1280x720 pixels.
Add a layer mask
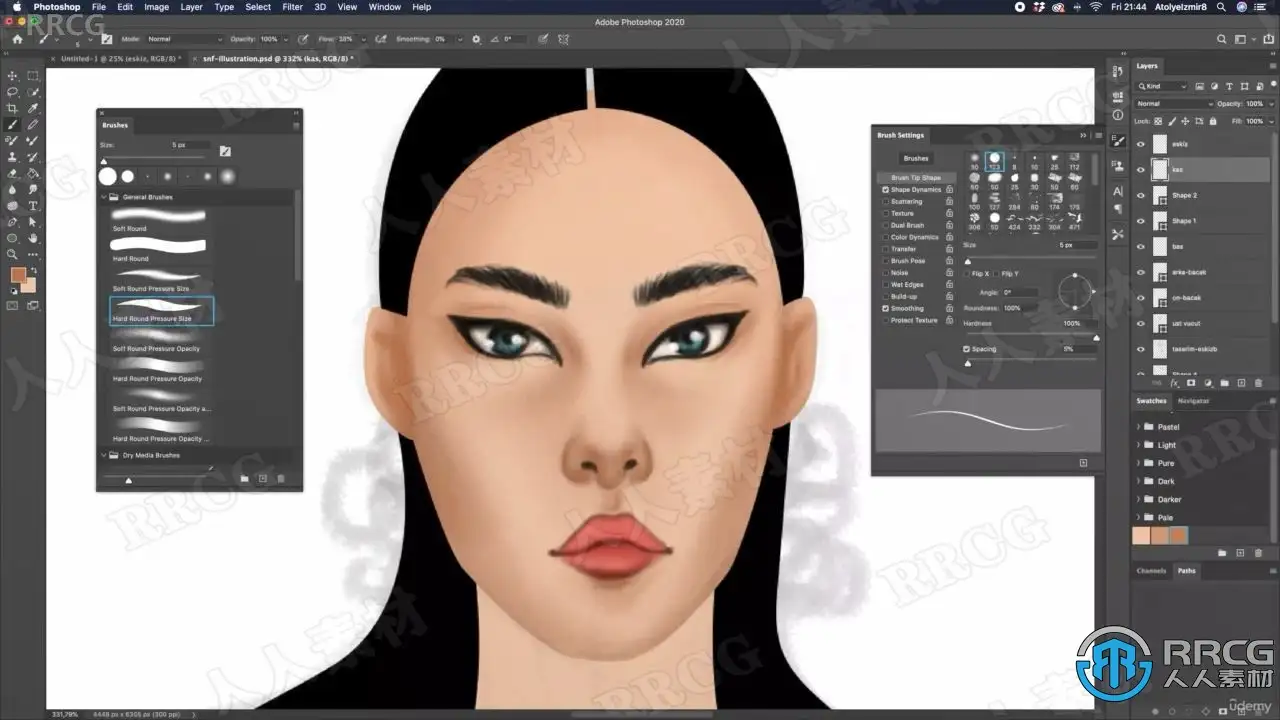[1192, 382]
